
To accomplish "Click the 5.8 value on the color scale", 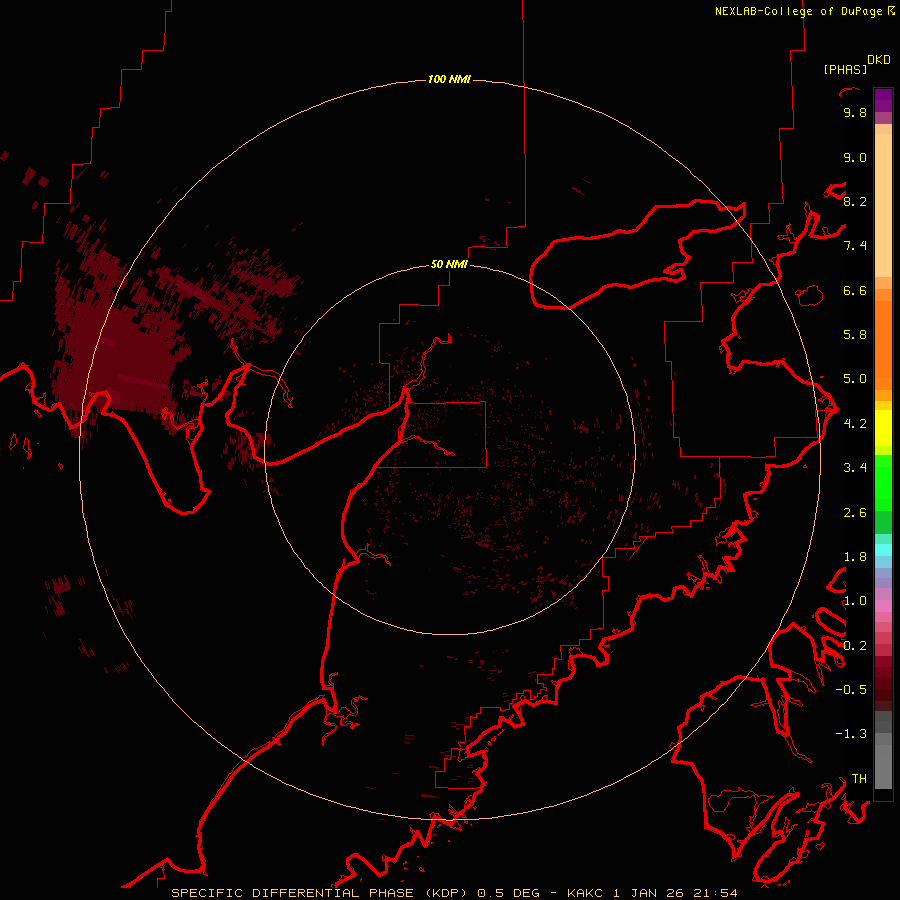I will 855,335.
